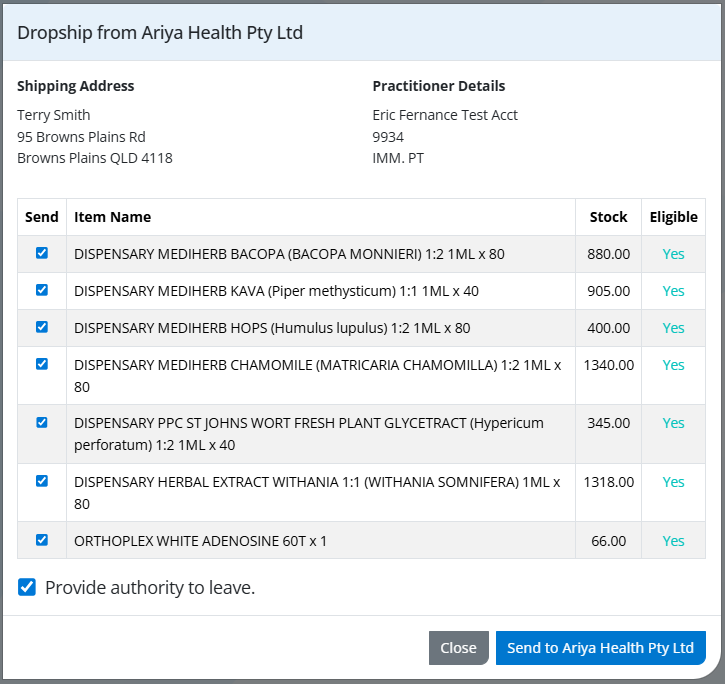Click stock value 345.00
The image size is (725, 684).
(608, 423)
